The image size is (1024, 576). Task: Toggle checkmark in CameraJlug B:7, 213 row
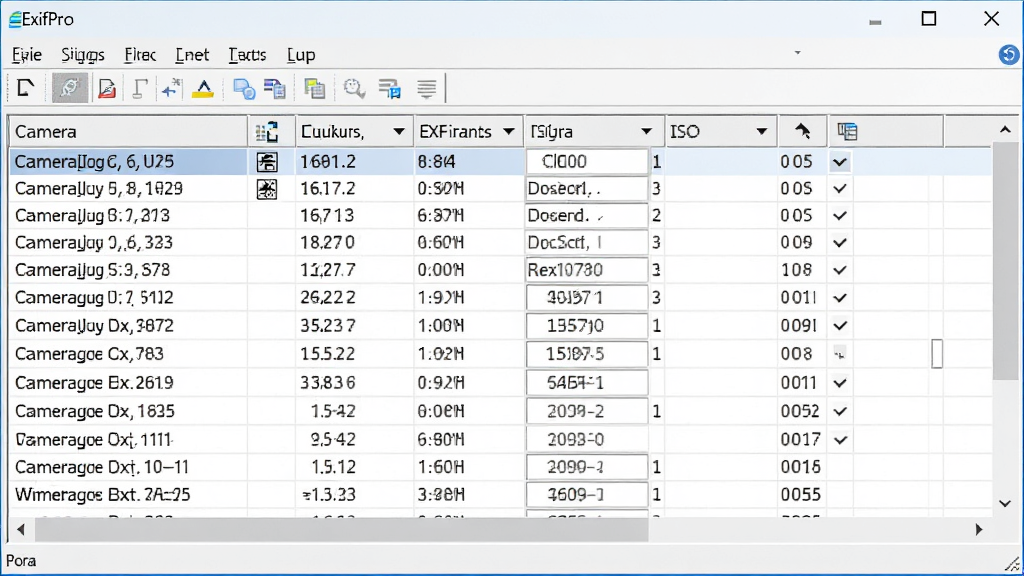[x=840, y=216]
